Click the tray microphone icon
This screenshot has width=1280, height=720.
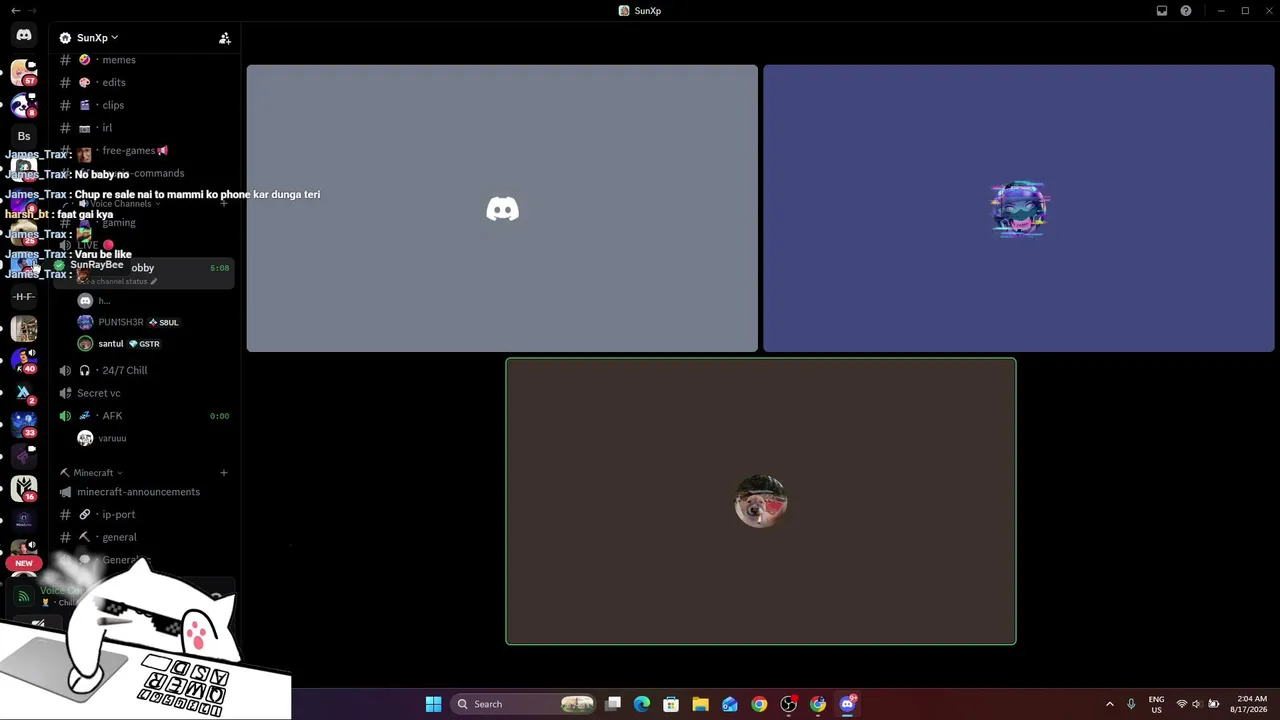click(x=1131, y=704)
